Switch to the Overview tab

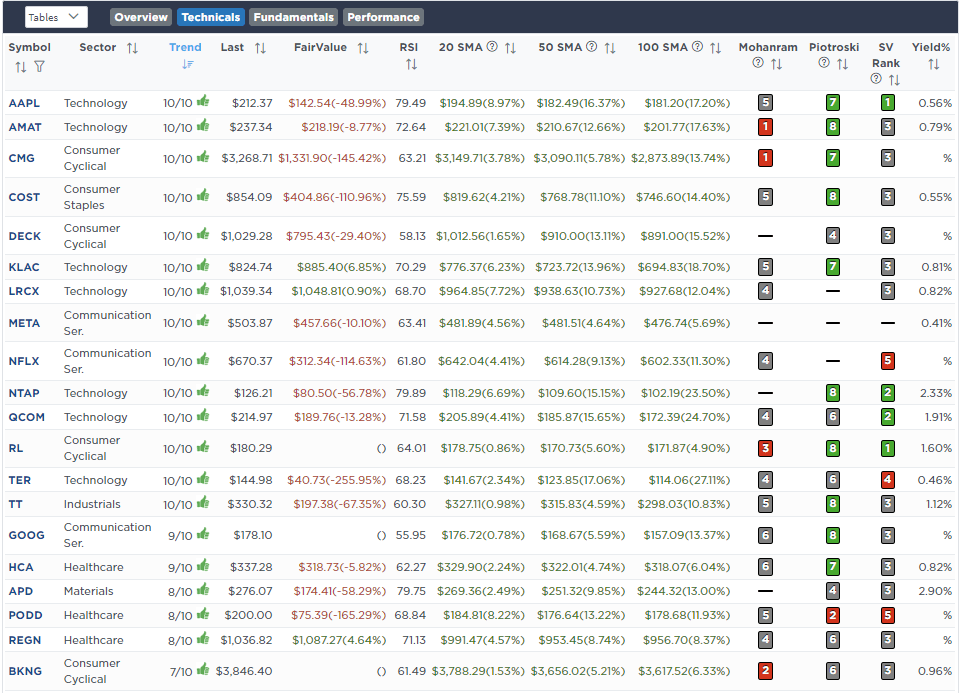141,17
